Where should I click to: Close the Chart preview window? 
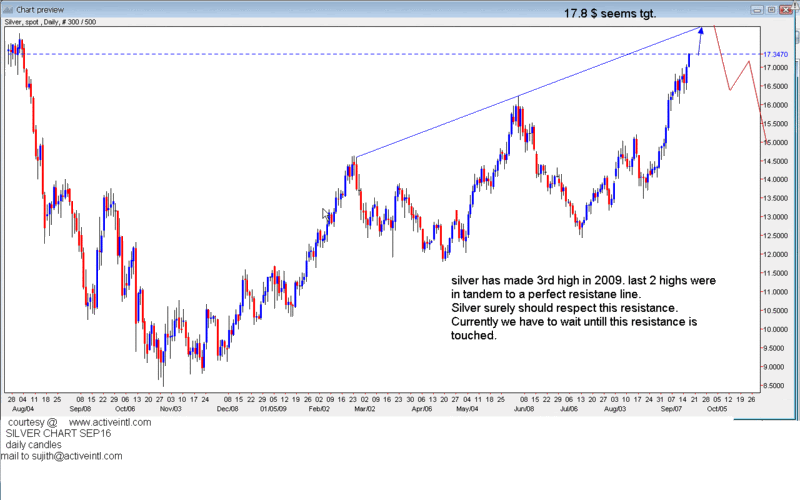click(787, 8)
